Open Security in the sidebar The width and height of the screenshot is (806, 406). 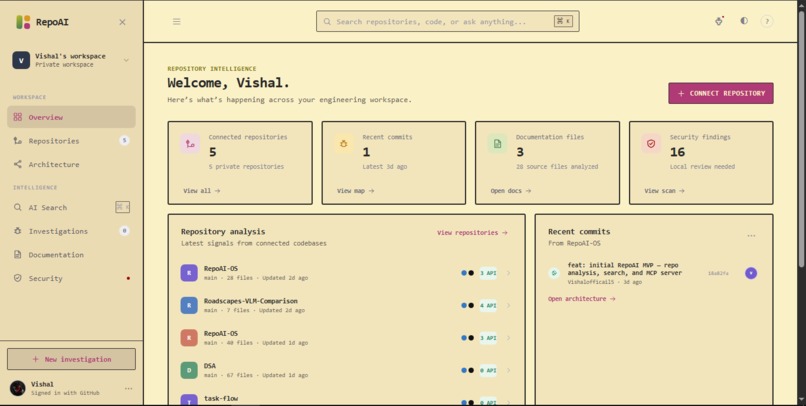click(x=71, y=279)
